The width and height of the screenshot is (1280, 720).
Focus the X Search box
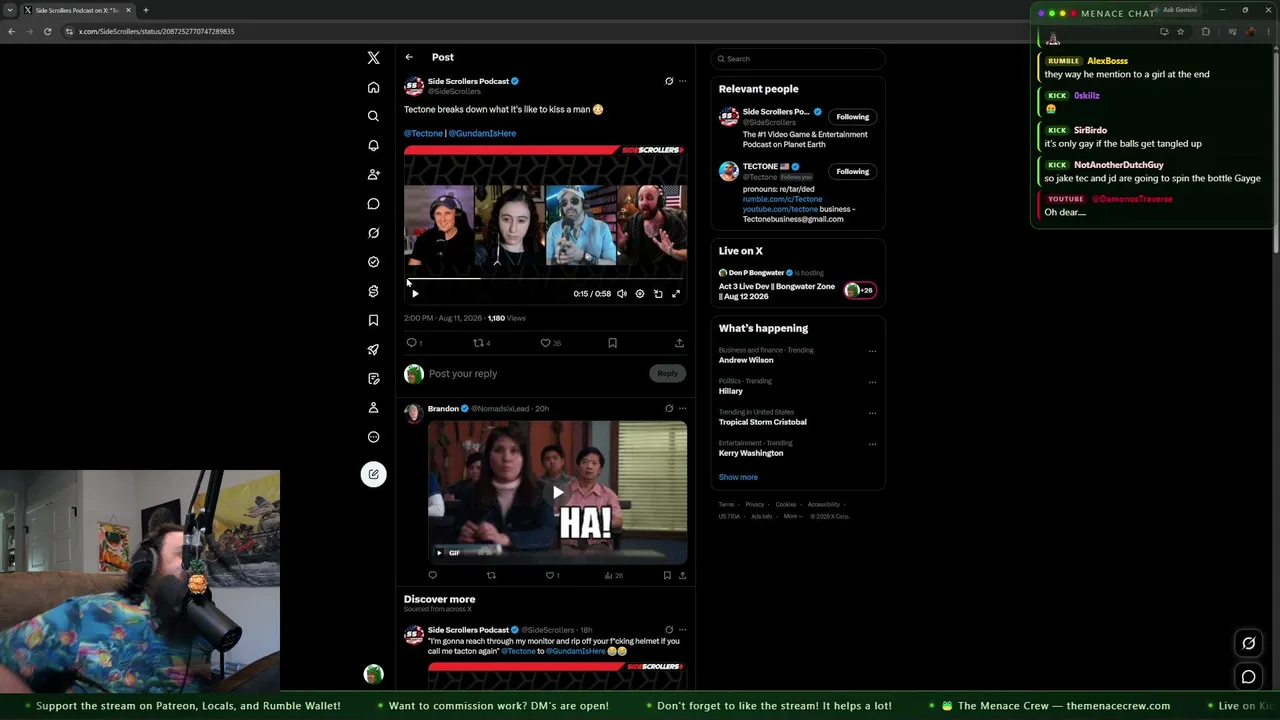[x=798, y=59]
